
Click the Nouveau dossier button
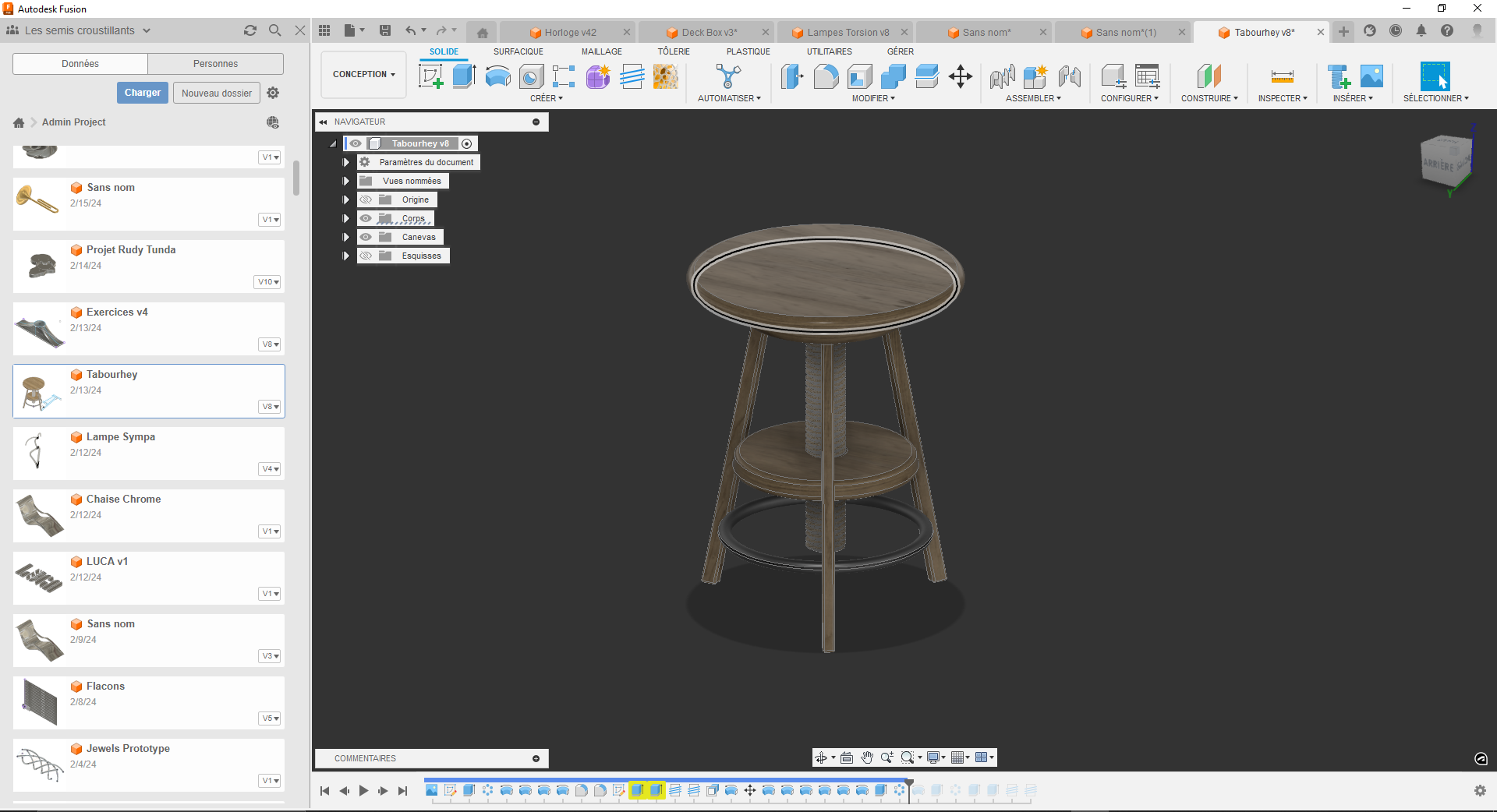click(217, 93)
